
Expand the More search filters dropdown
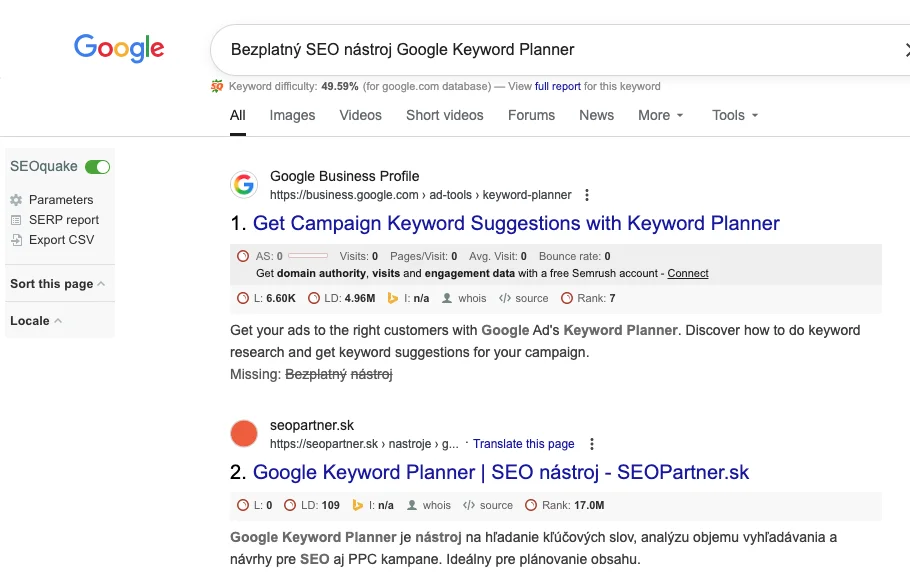(x=660, y=115)
